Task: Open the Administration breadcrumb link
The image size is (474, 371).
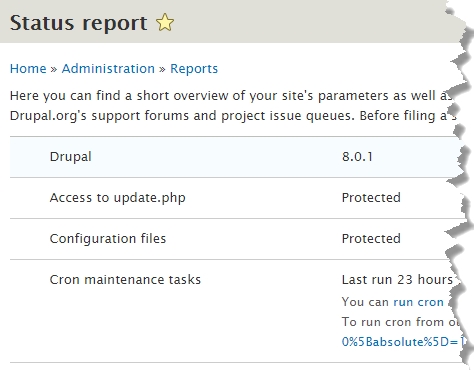Action: [x=108, y=69]
